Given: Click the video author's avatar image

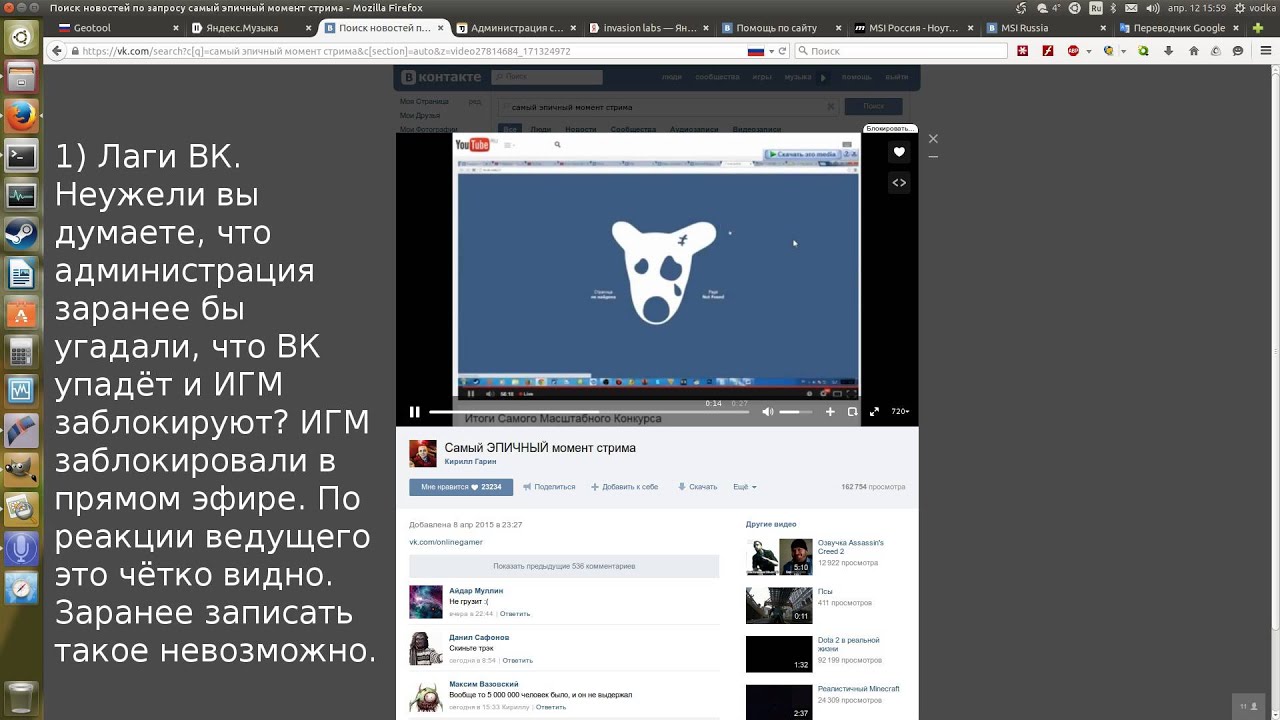Looking at the screenshot, I should (423, 453).
